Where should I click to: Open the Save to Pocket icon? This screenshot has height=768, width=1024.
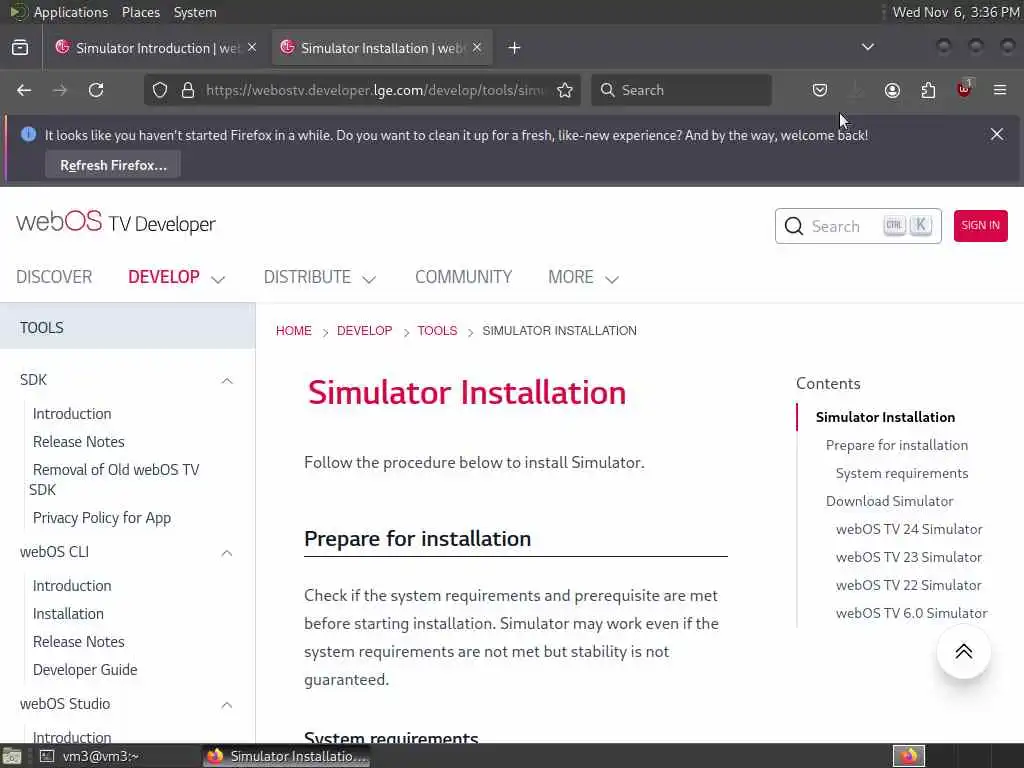click(820, 90)
